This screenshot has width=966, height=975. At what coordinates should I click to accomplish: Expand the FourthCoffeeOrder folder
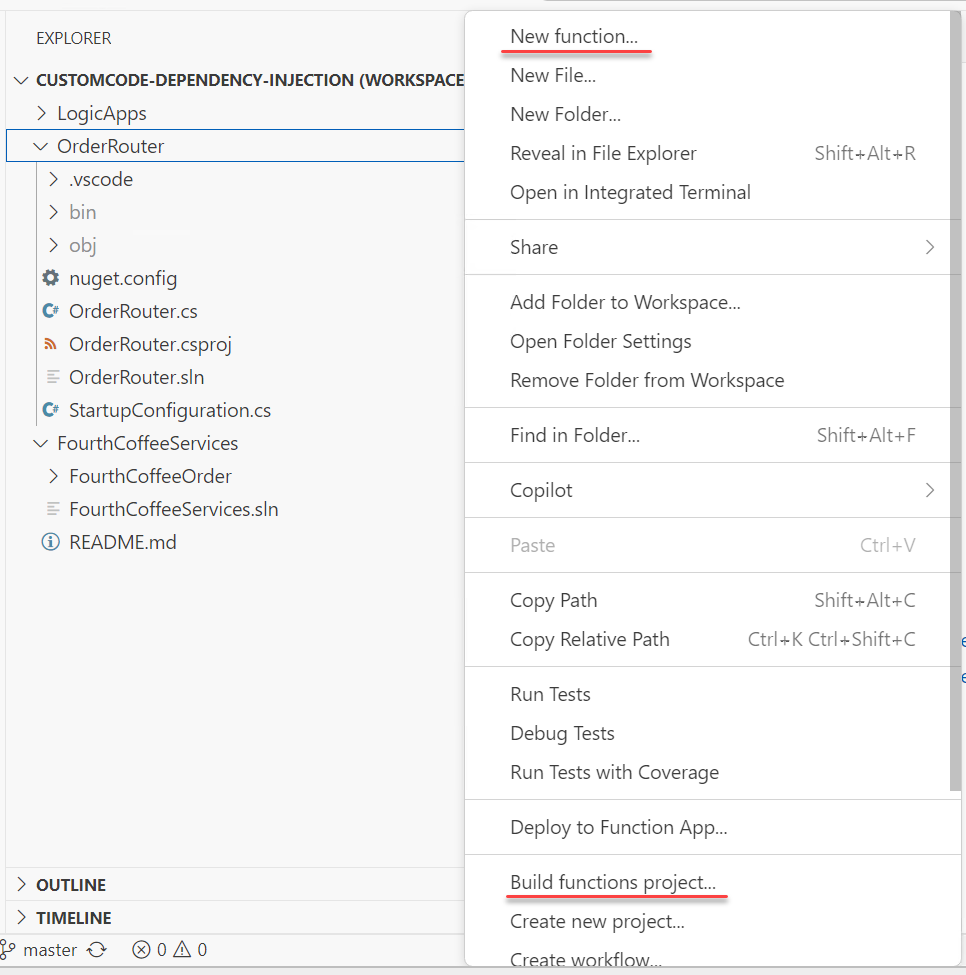pyautogui.click(x=53, y=476)
